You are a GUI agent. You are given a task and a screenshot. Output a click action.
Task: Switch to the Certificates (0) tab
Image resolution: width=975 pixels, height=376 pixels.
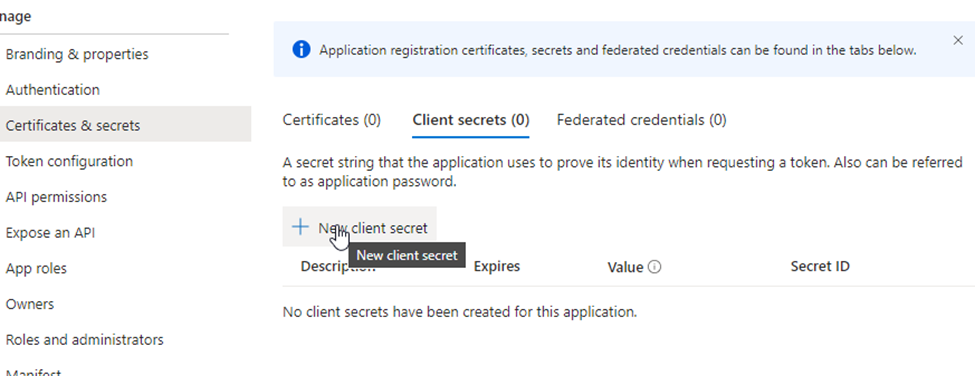pyautogui.click(x=331, y=119)
